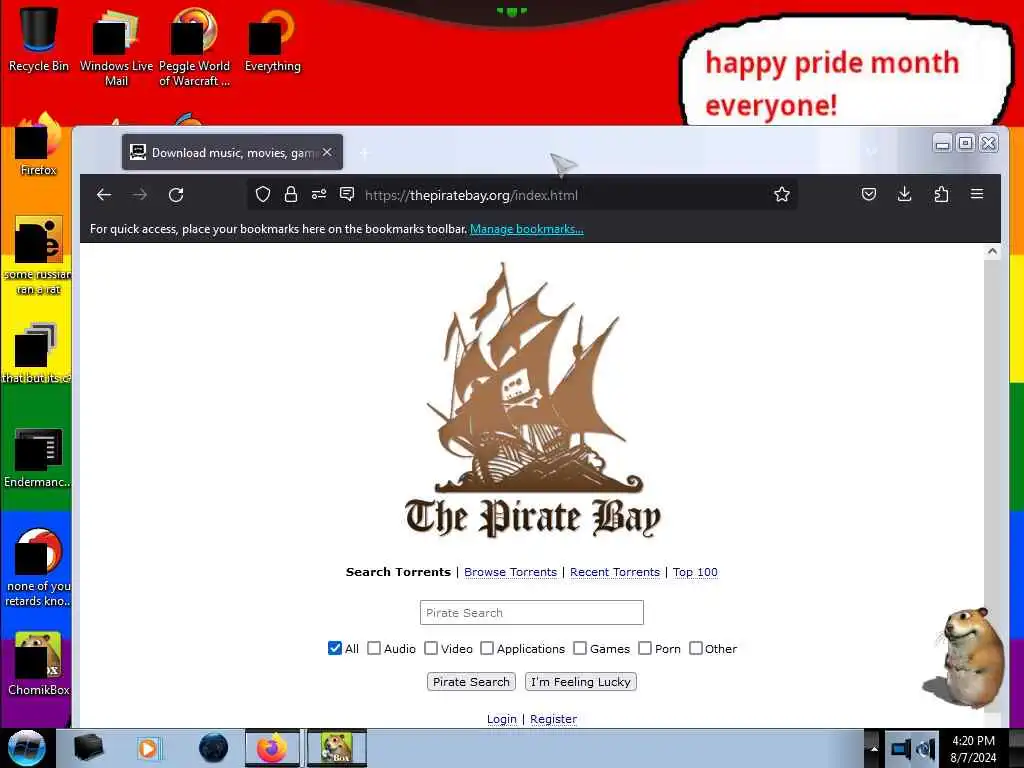Screen dimensions: 1024x768
Task: Reload the Pirate Bay page
Action: [176, 195]
